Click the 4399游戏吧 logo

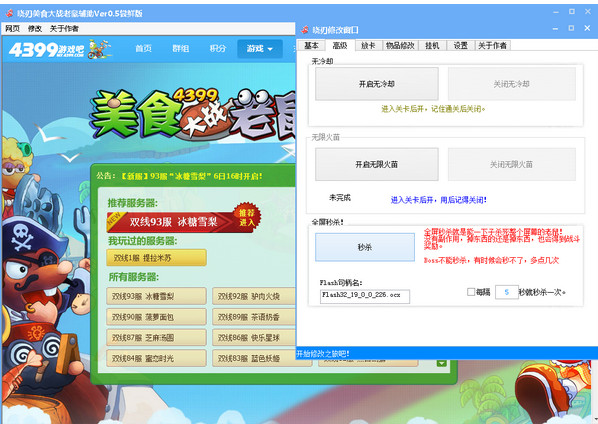click(x=60, y=50)
